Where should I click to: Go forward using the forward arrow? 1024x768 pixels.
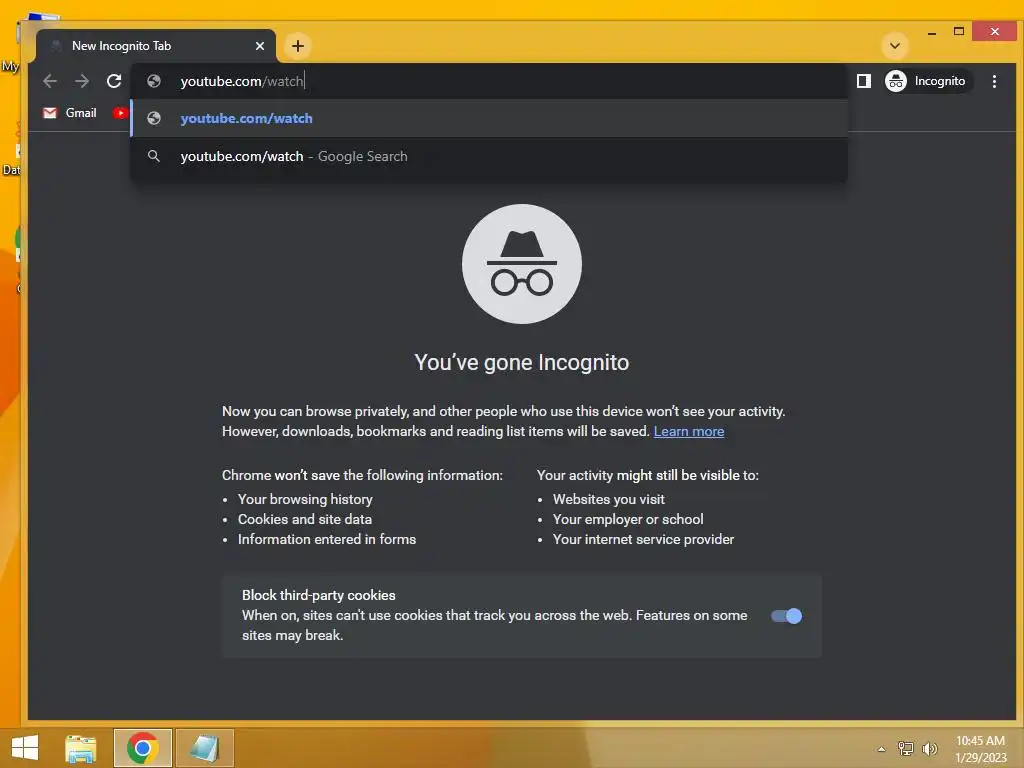(x=82, y=81)
